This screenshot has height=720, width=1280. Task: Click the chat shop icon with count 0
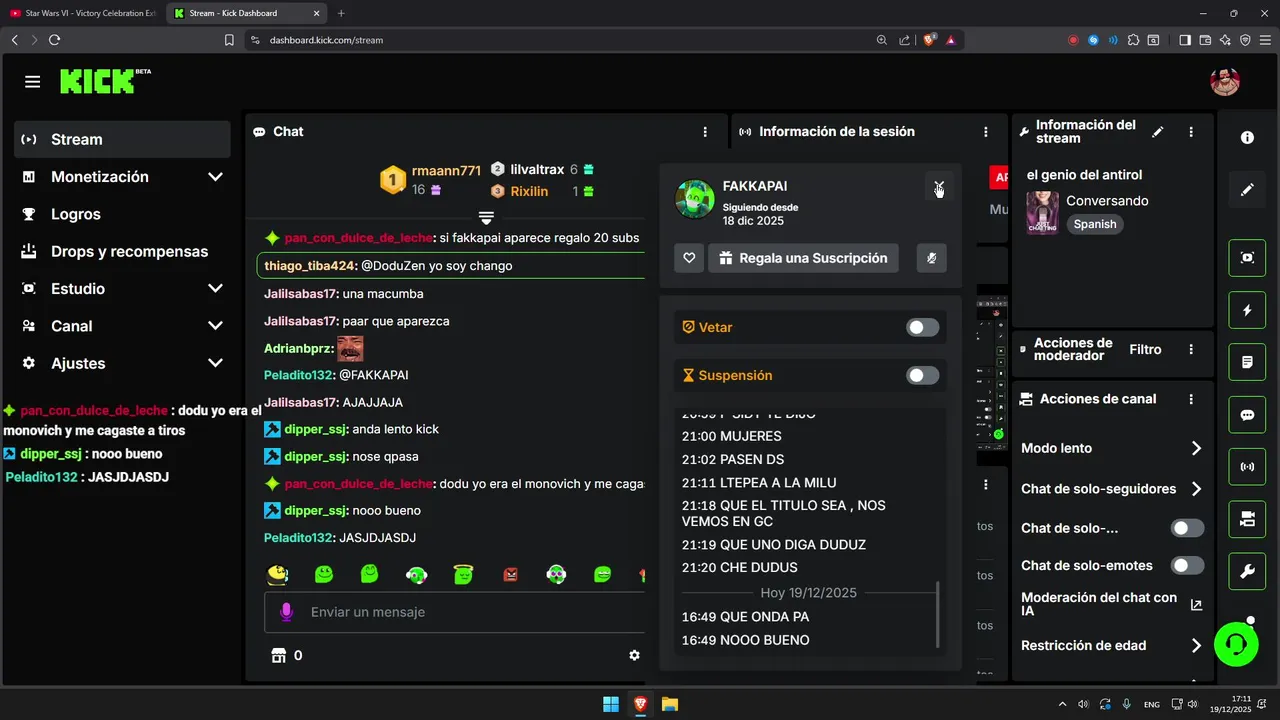(x=287, y=655)
